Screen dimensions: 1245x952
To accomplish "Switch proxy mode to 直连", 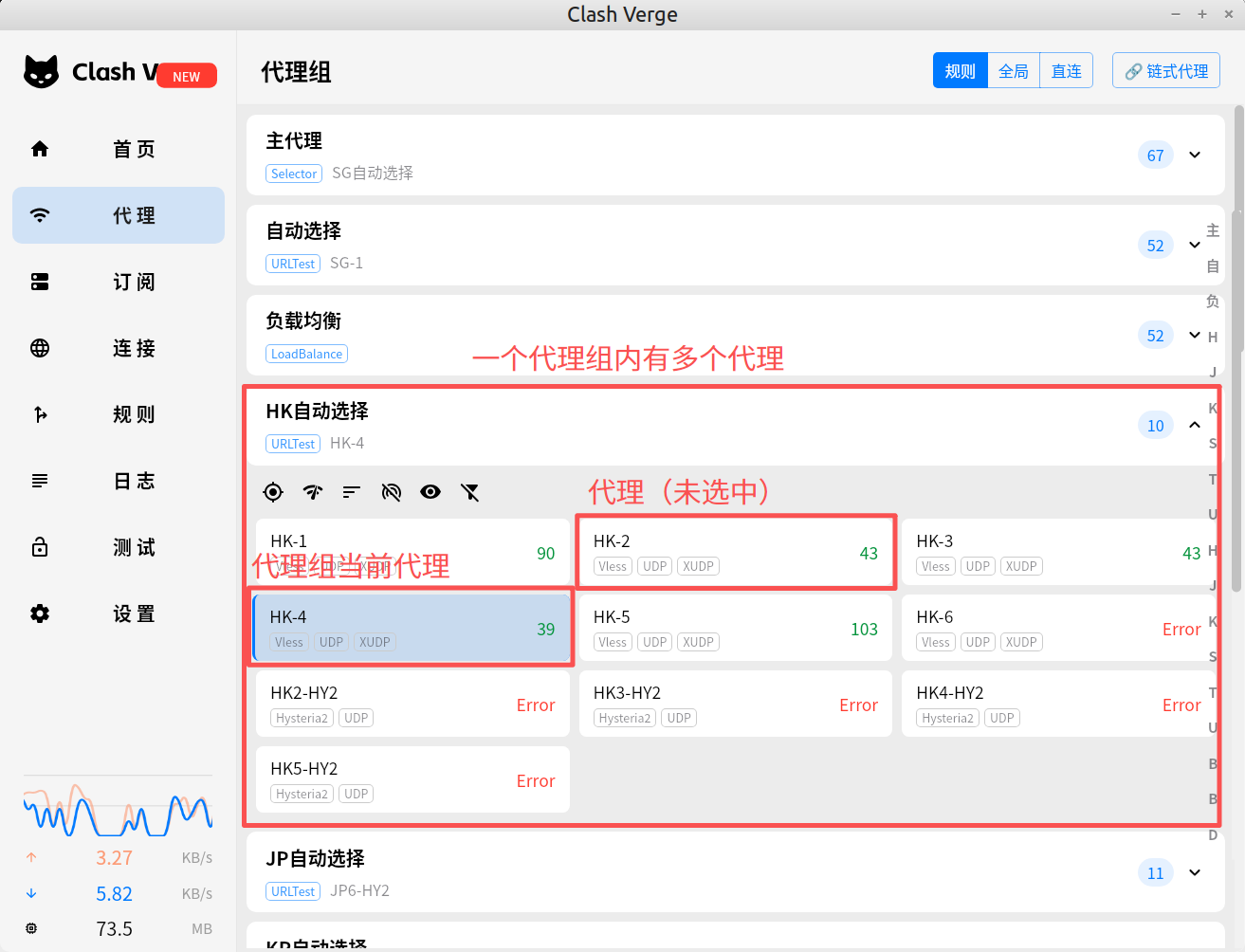I will point(1067,71).
